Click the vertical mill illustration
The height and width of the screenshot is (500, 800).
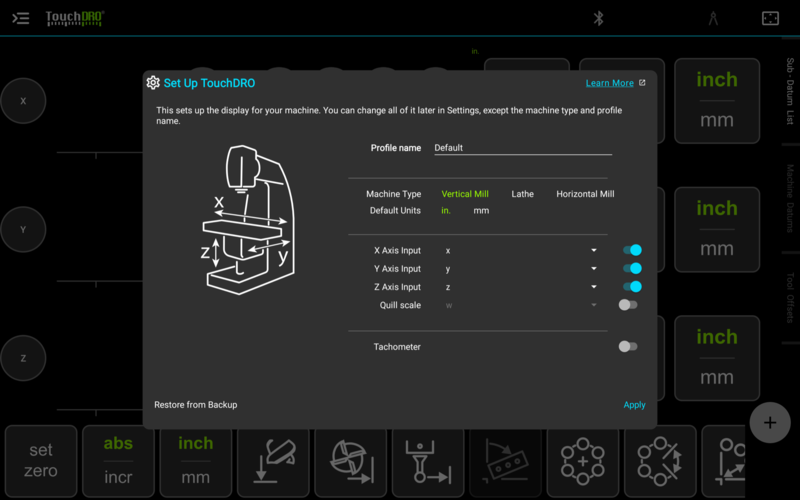247,220
